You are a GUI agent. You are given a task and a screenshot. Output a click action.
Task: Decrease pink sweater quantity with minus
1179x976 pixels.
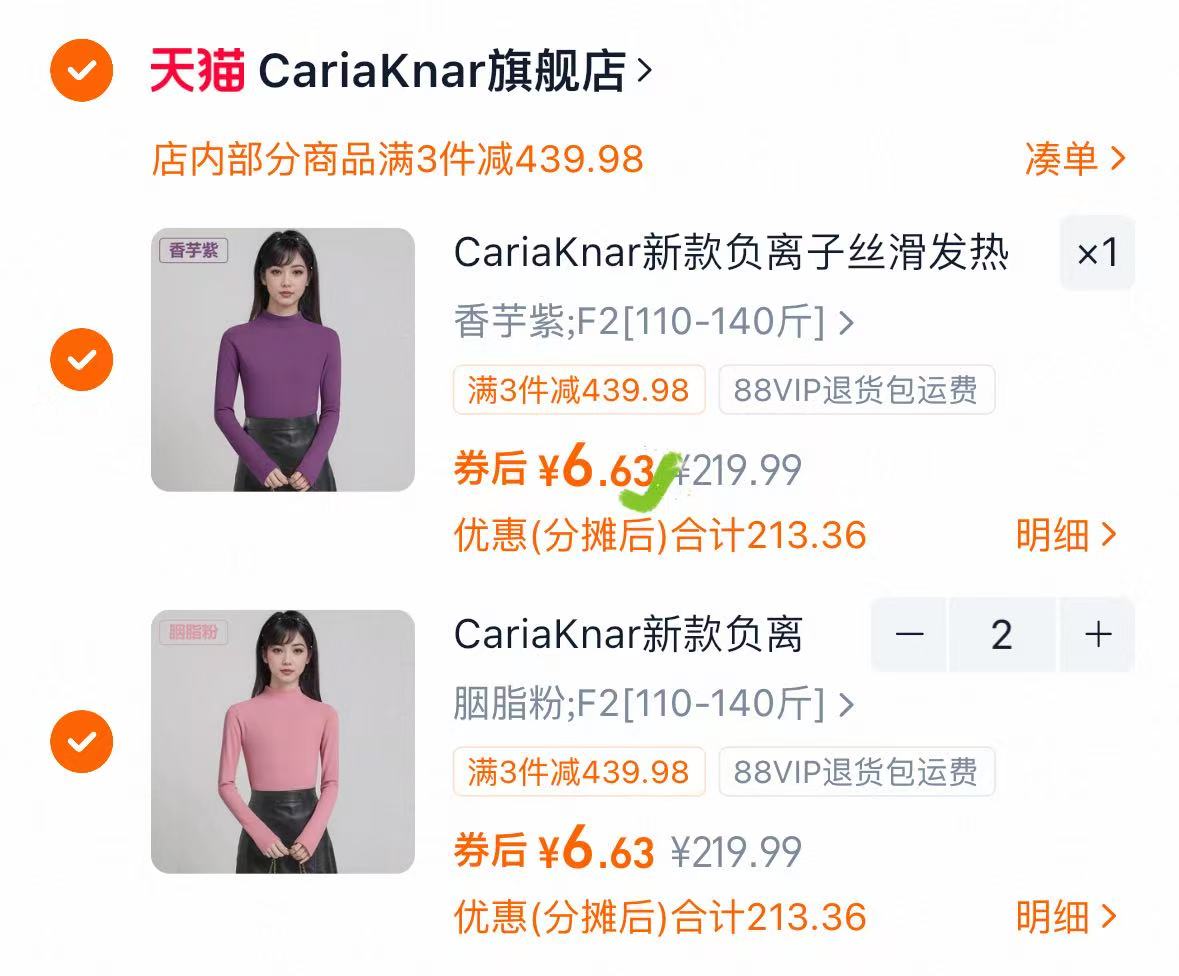tap(909, 635)
